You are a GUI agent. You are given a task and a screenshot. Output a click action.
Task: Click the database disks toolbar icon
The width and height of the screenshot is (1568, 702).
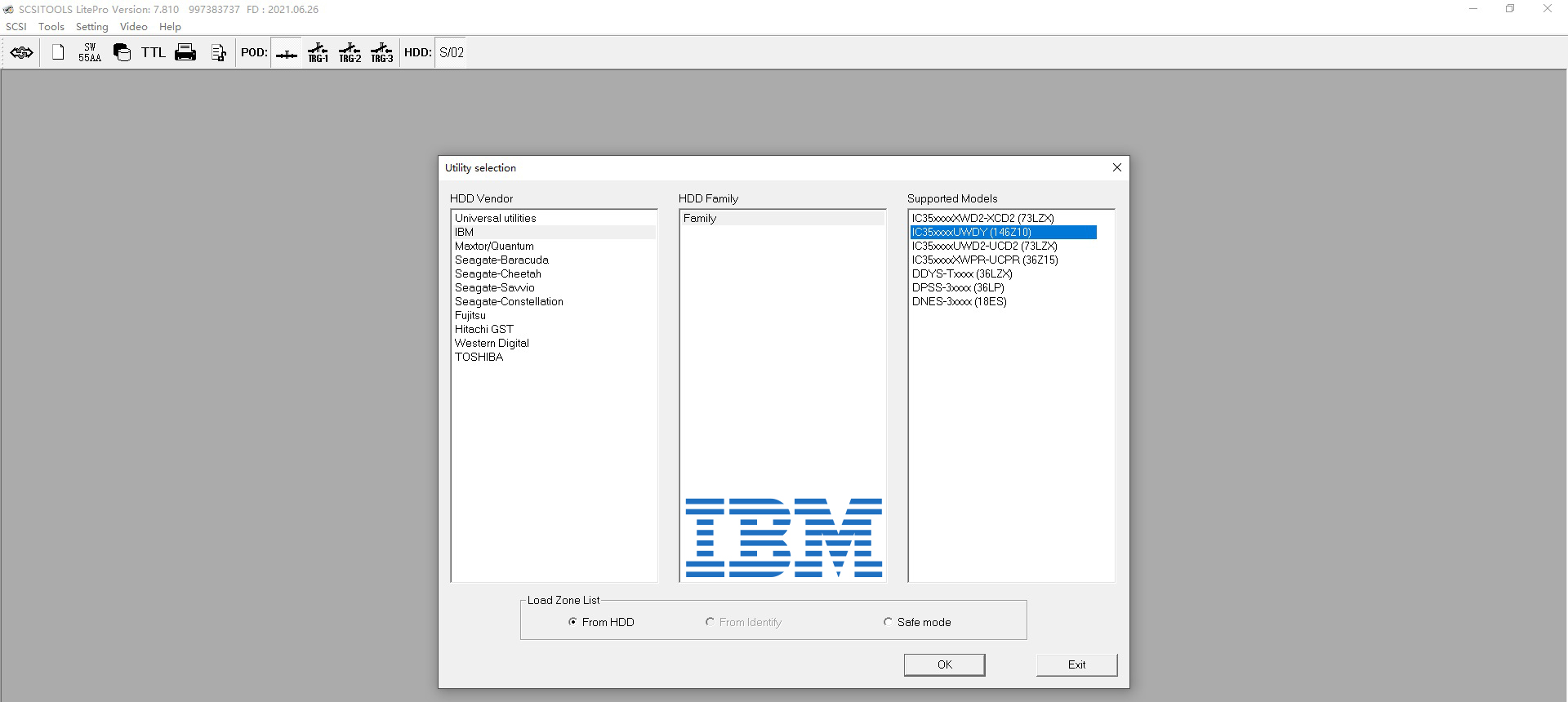click(x=122, y=53)
